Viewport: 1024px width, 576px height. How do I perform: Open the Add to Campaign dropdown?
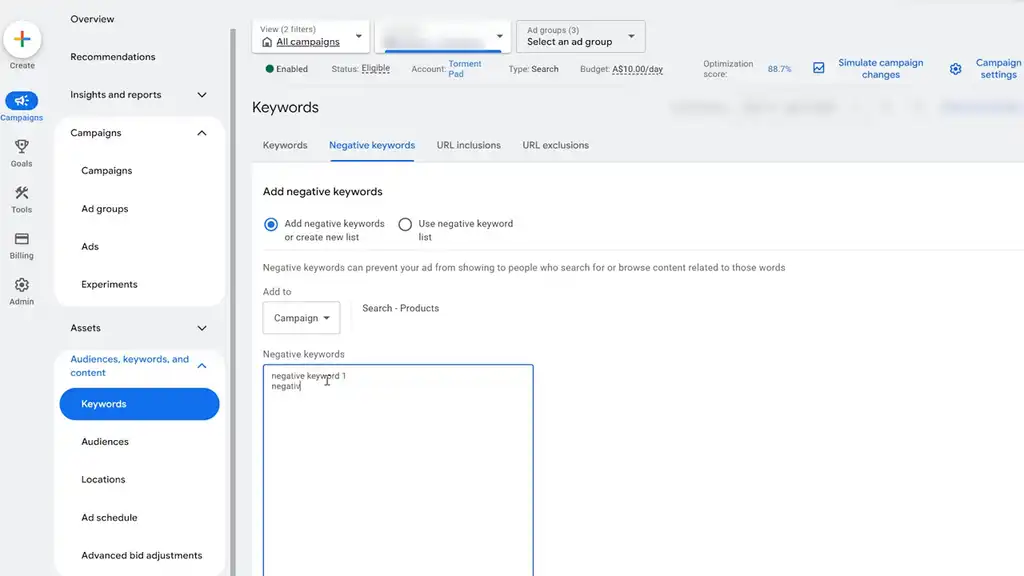(x=301, y=318)
